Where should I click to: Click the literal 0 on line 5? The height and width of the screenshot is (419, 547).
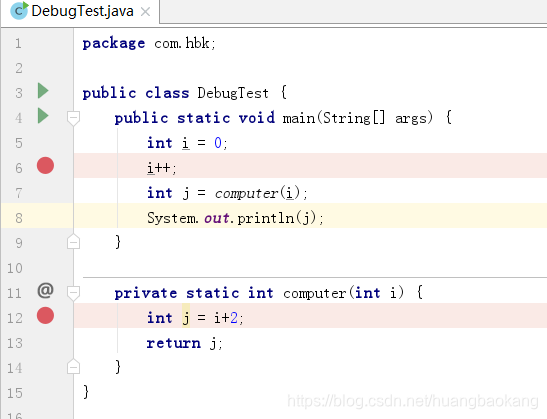(218, 143)
